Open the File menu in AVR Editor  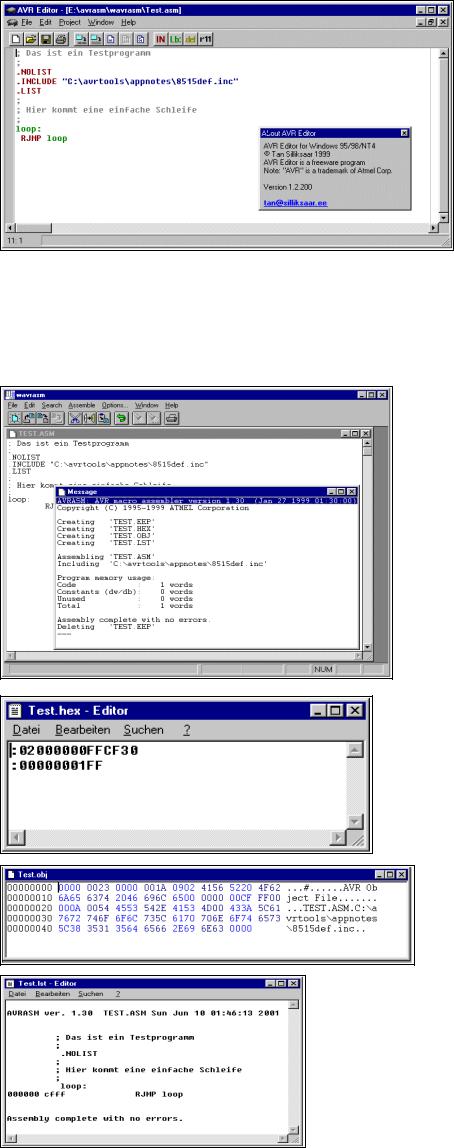point(26,23)
